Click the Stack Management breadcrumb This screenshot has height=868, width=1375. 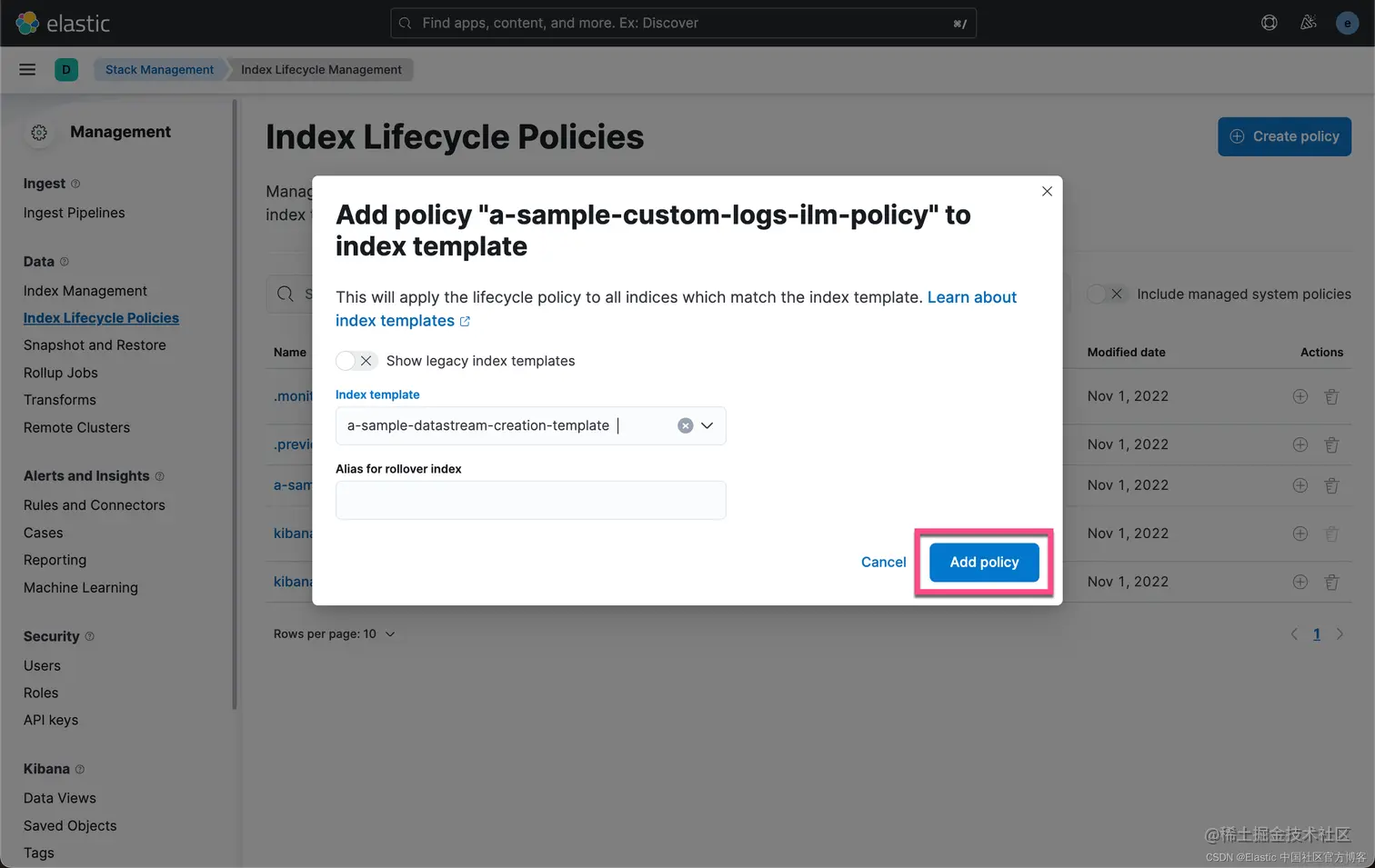(159, 70)
